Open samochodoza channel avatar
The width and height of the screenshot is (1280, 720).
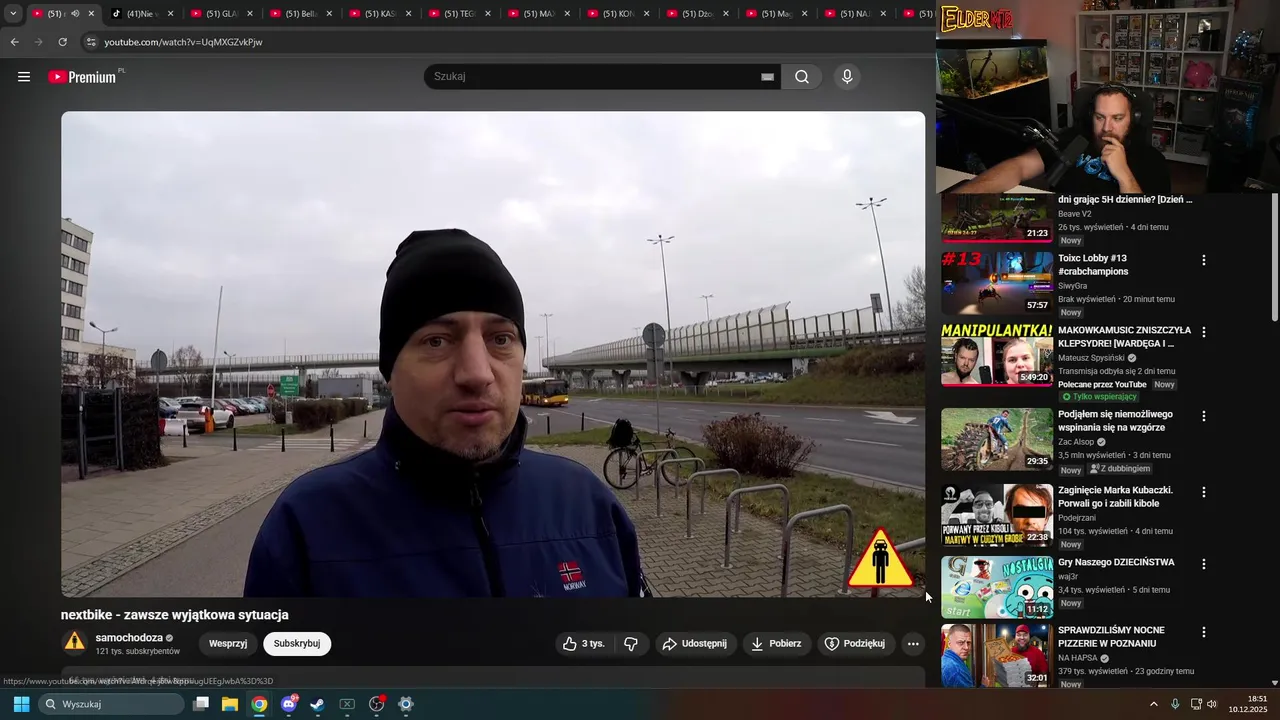pos(74,643)
